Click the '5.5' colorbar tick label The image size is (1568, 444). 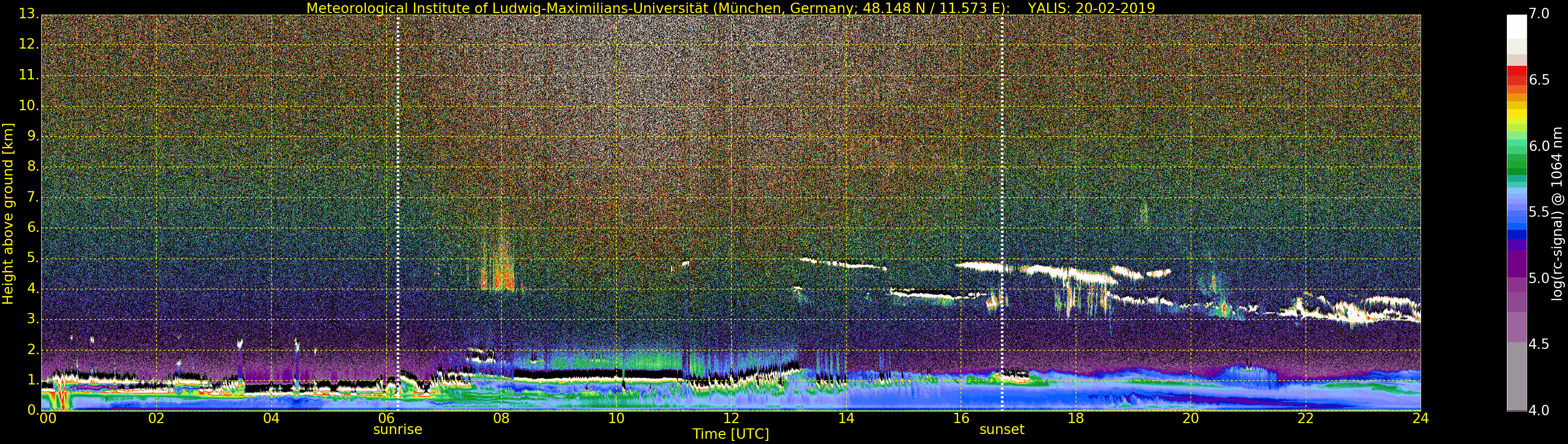pos(1539,212)
